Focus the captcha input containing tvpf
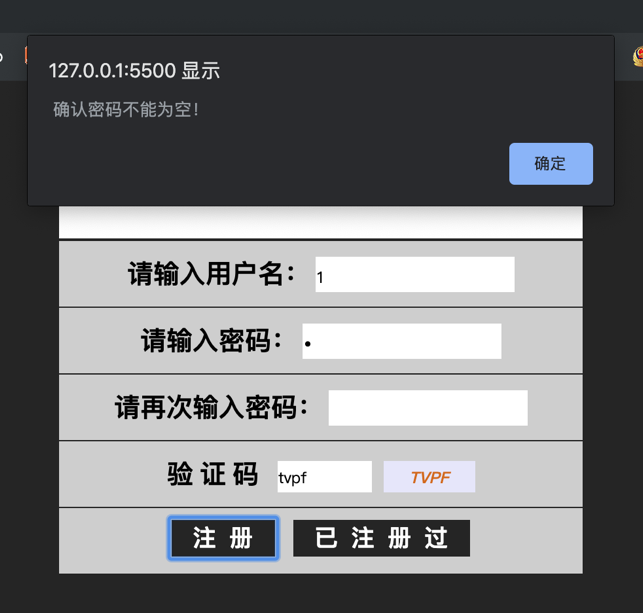 click(324, 476)
